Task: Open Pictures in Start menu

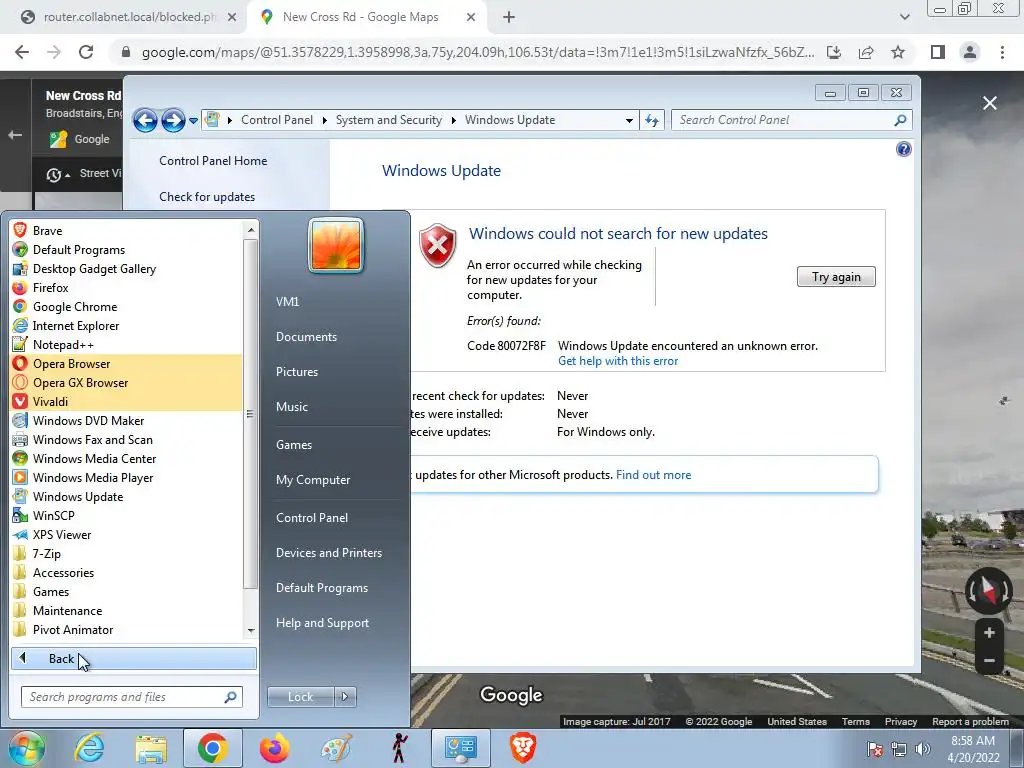Action: (x=297, y=372)
